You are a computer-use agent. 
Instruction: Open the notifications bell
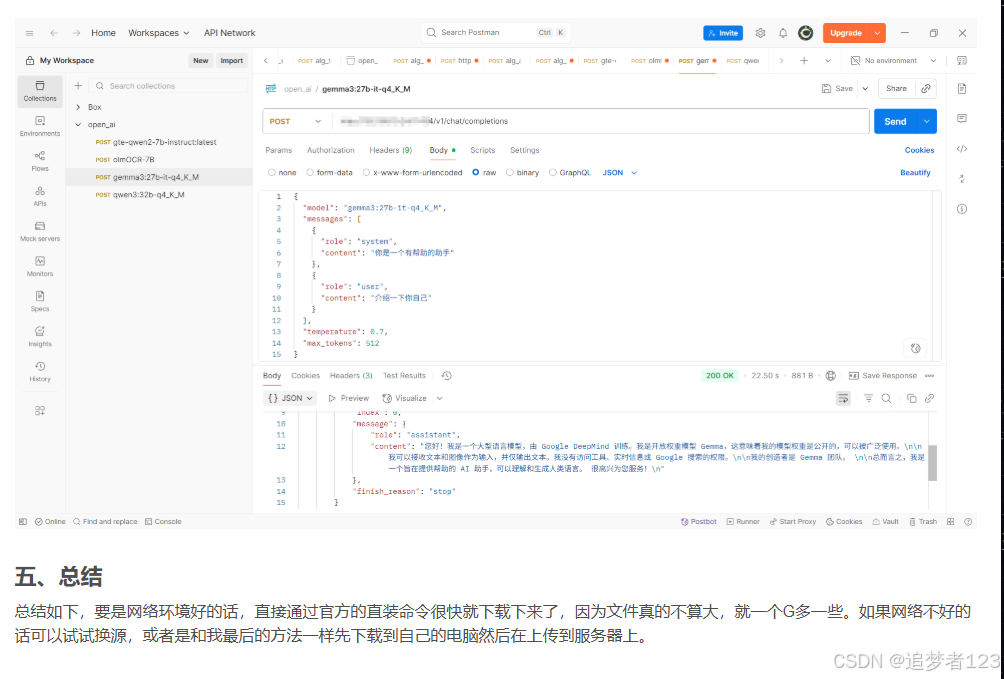pyautogui.click(x=782, y=33)
